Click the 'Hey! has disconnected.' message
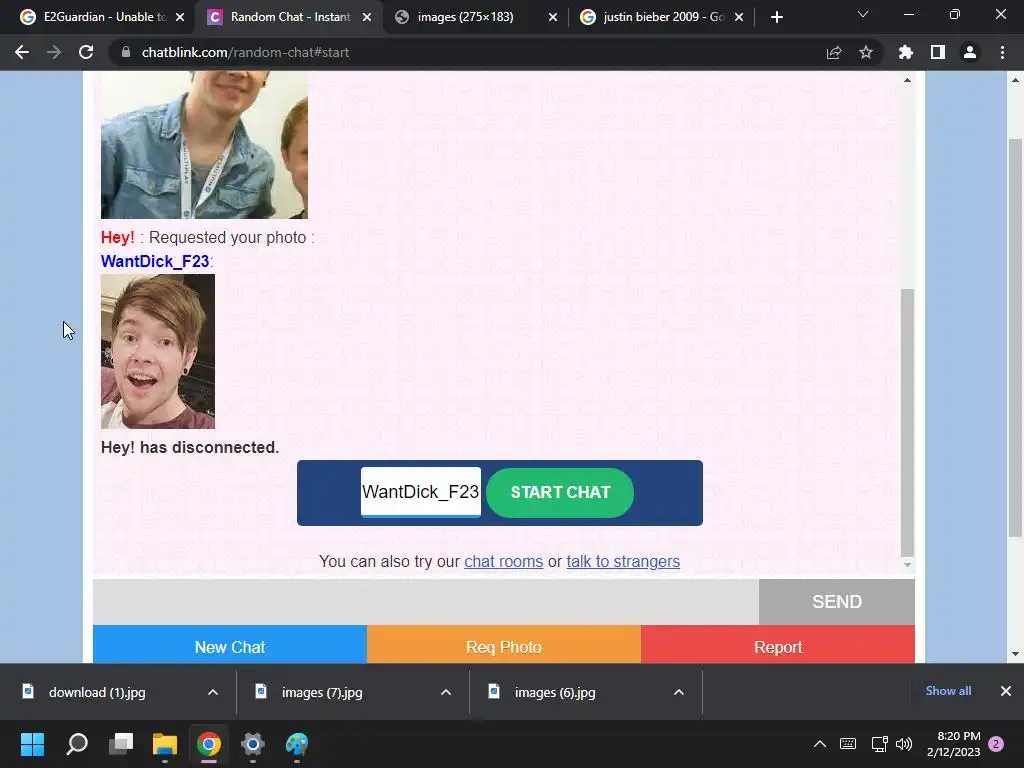 [x=189, y=447]
